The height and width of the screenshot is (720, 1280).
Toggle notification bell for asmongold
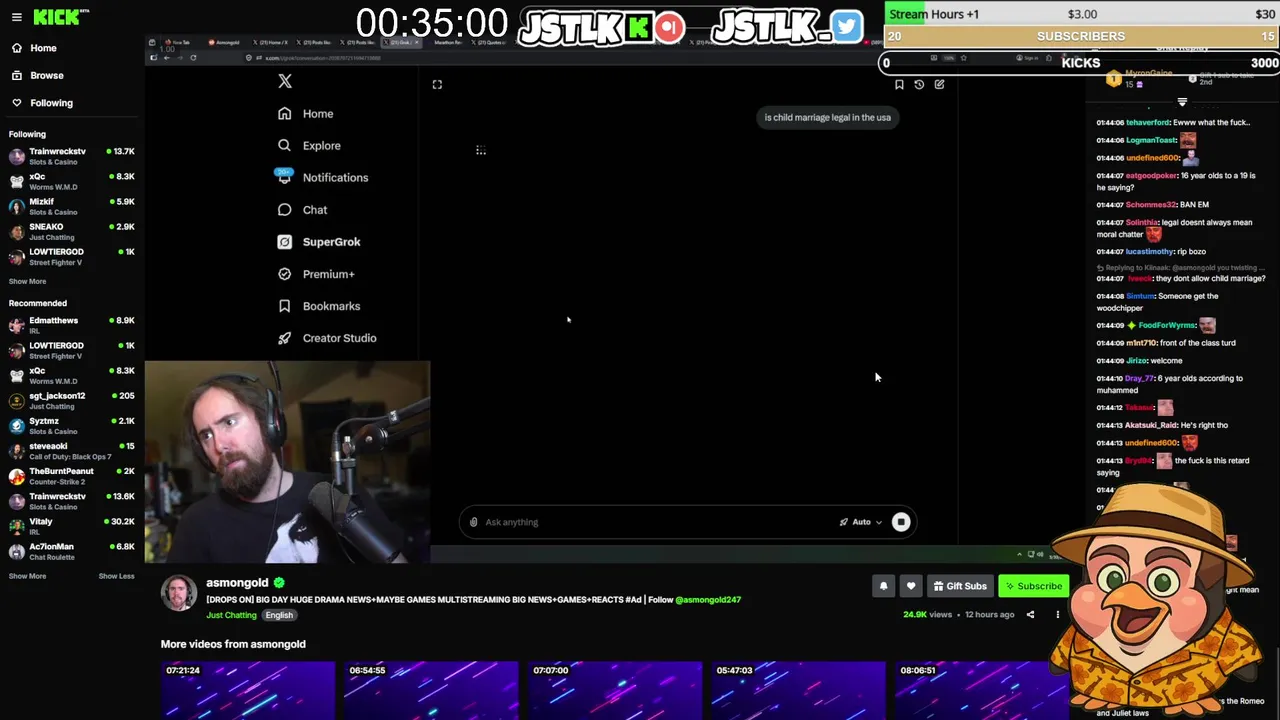[x=883, y=586]
